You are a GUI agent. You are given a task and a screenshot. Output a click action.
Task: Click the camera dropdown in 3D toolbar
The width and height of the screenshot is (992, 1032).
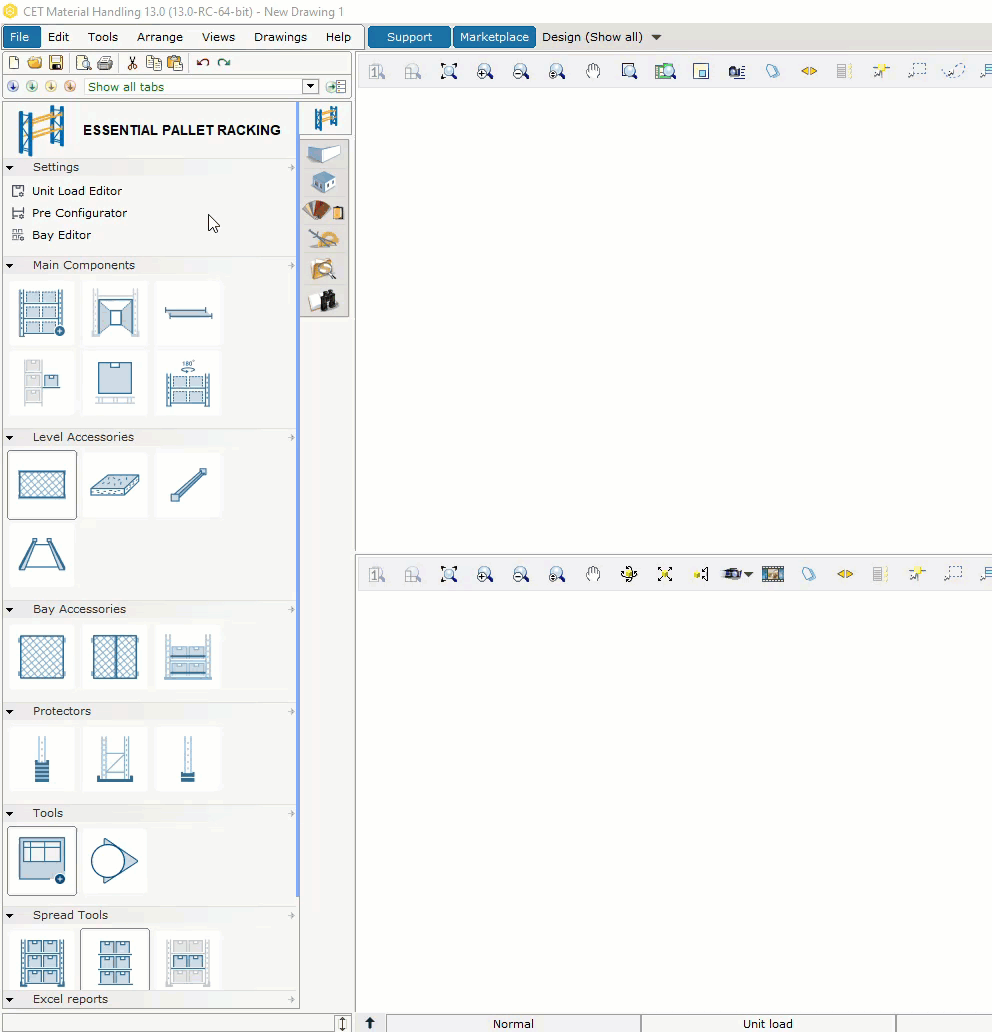tap(737, 574)
